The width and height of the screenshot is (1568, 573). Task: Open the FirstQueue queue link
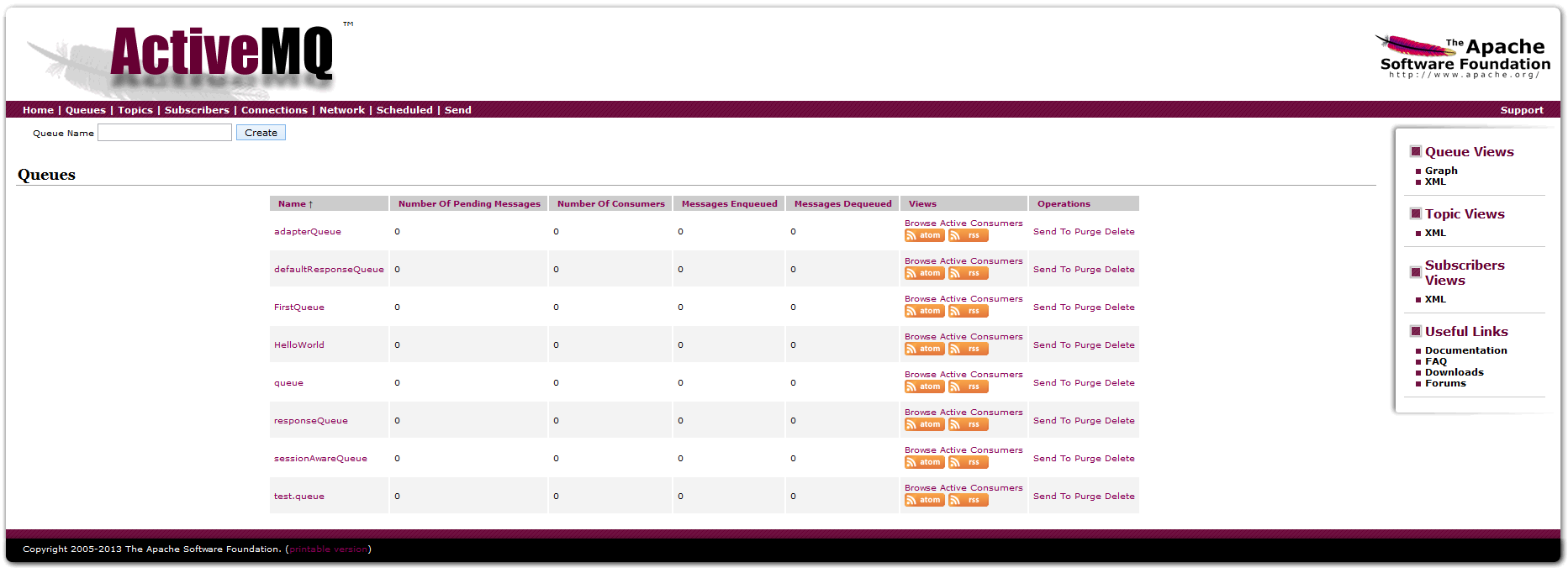(x=299, y=308)
